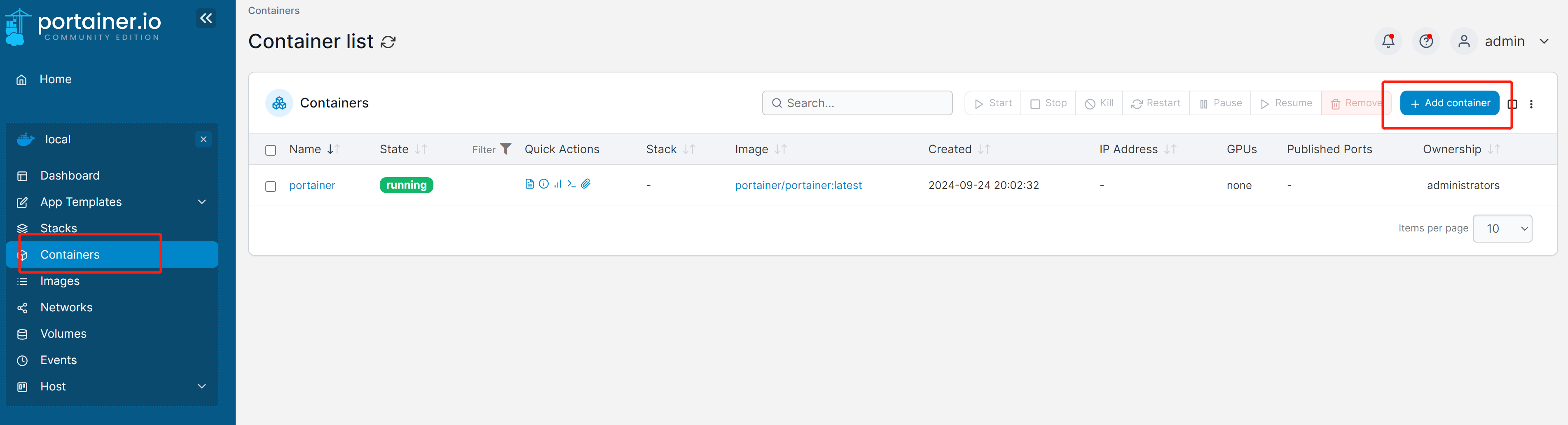
Task: Sort by State column arrows
Action: tap(421, 149)
